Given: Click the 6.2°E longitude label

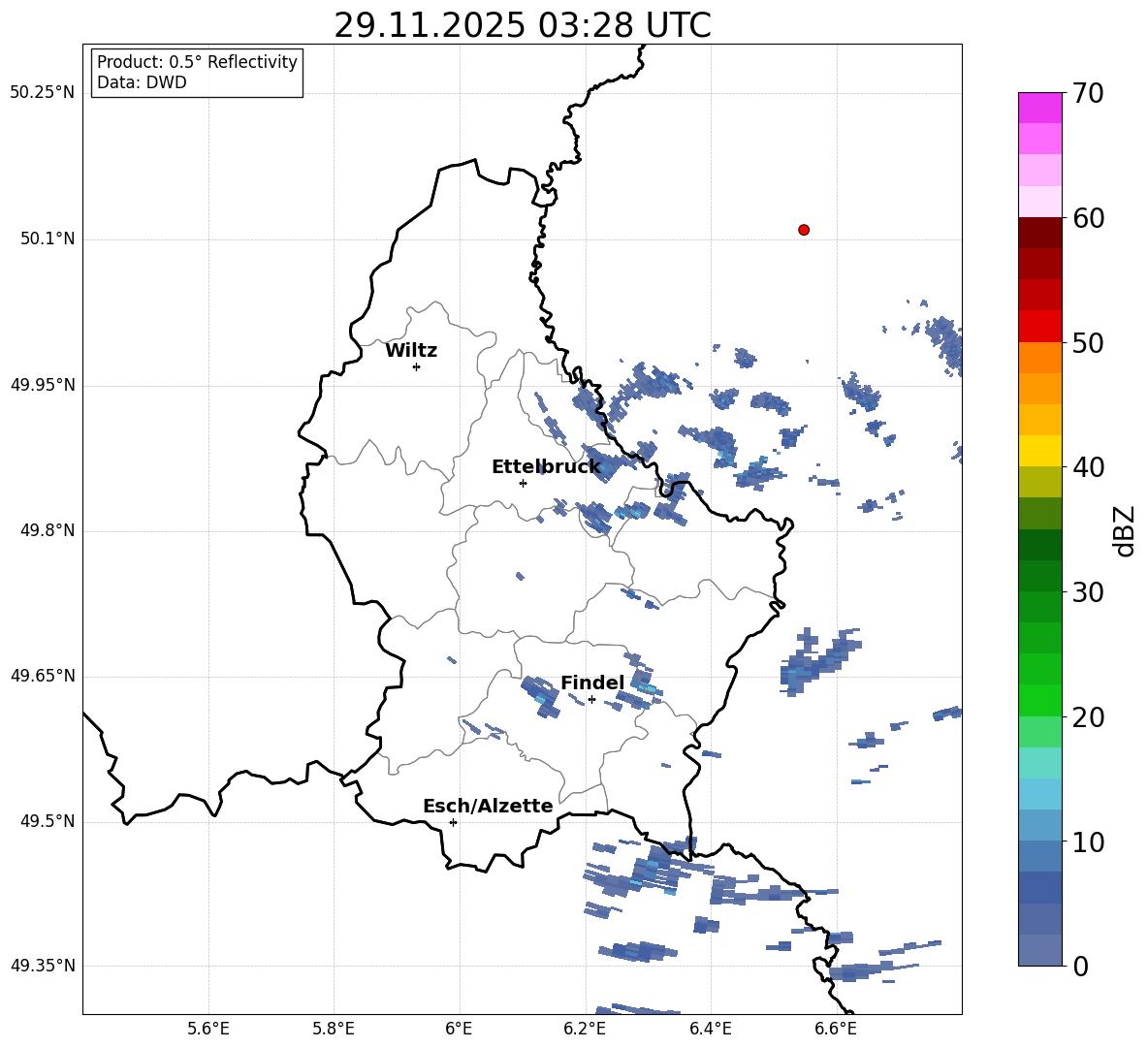Looking at the screenshot, I should (585, 1029).
